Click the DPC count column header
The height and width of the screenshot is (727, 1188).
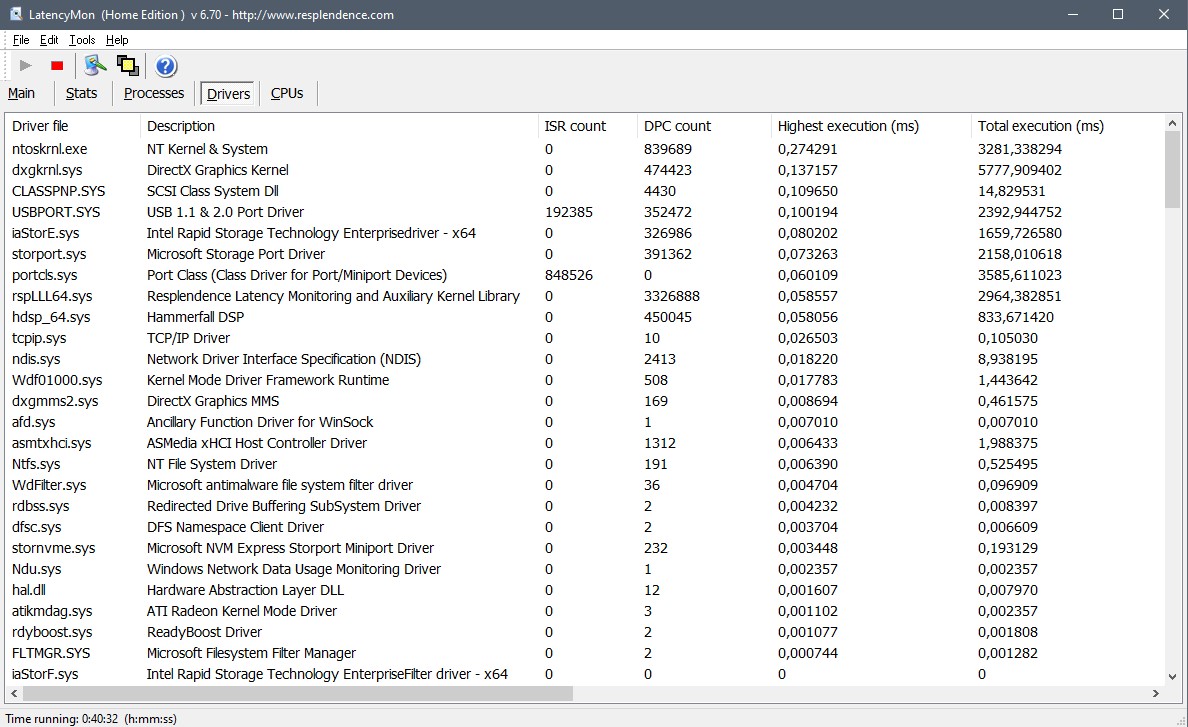click(677, 126)
